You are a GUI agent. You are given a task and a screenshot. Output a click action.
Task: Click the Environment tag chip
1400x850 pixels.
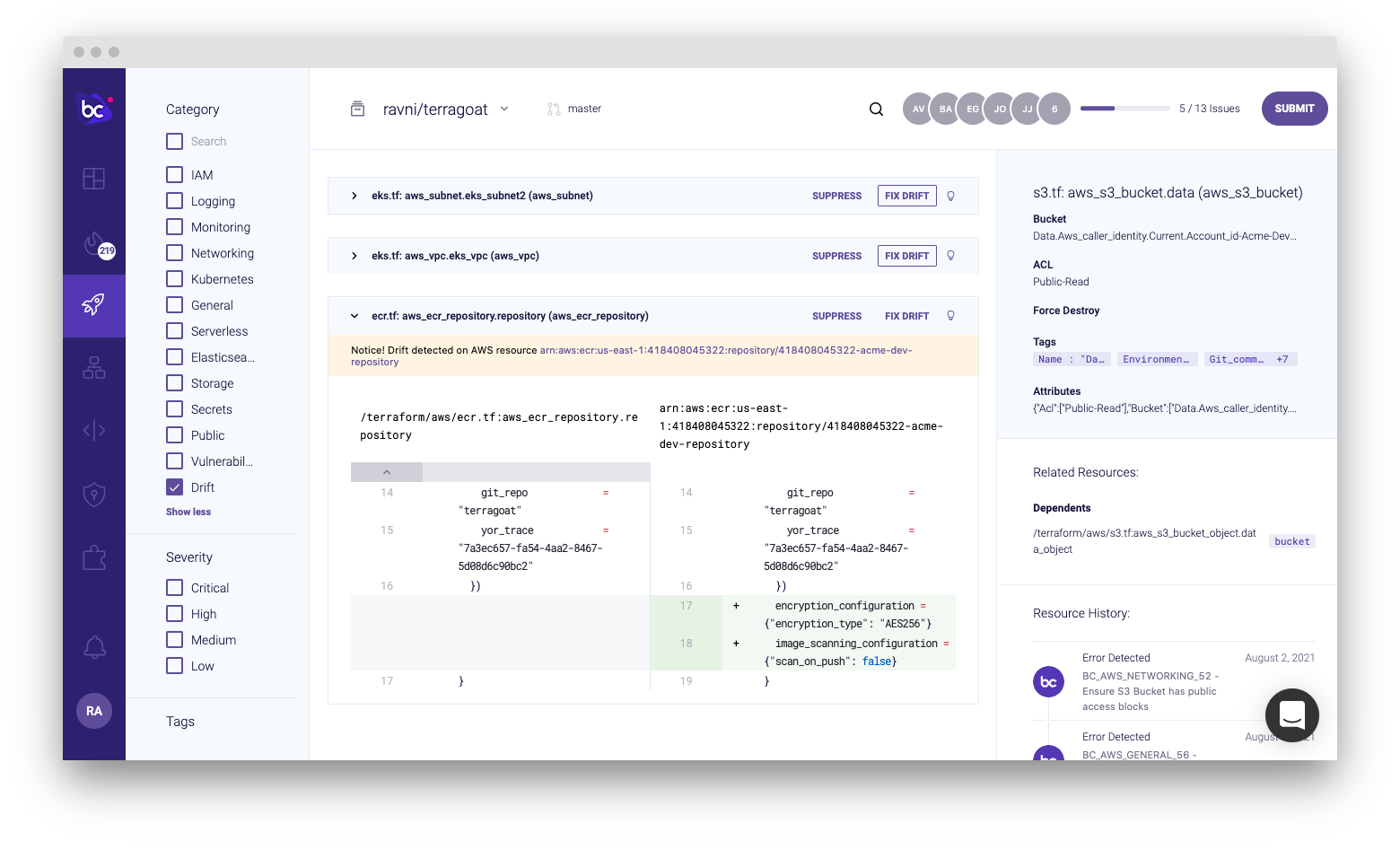pos(1156,359)
